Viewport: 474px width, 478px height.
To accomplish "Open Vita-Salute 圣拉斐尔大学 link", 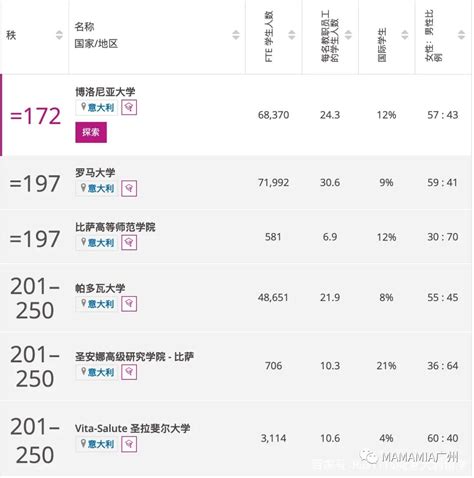I will click(132, 428).
